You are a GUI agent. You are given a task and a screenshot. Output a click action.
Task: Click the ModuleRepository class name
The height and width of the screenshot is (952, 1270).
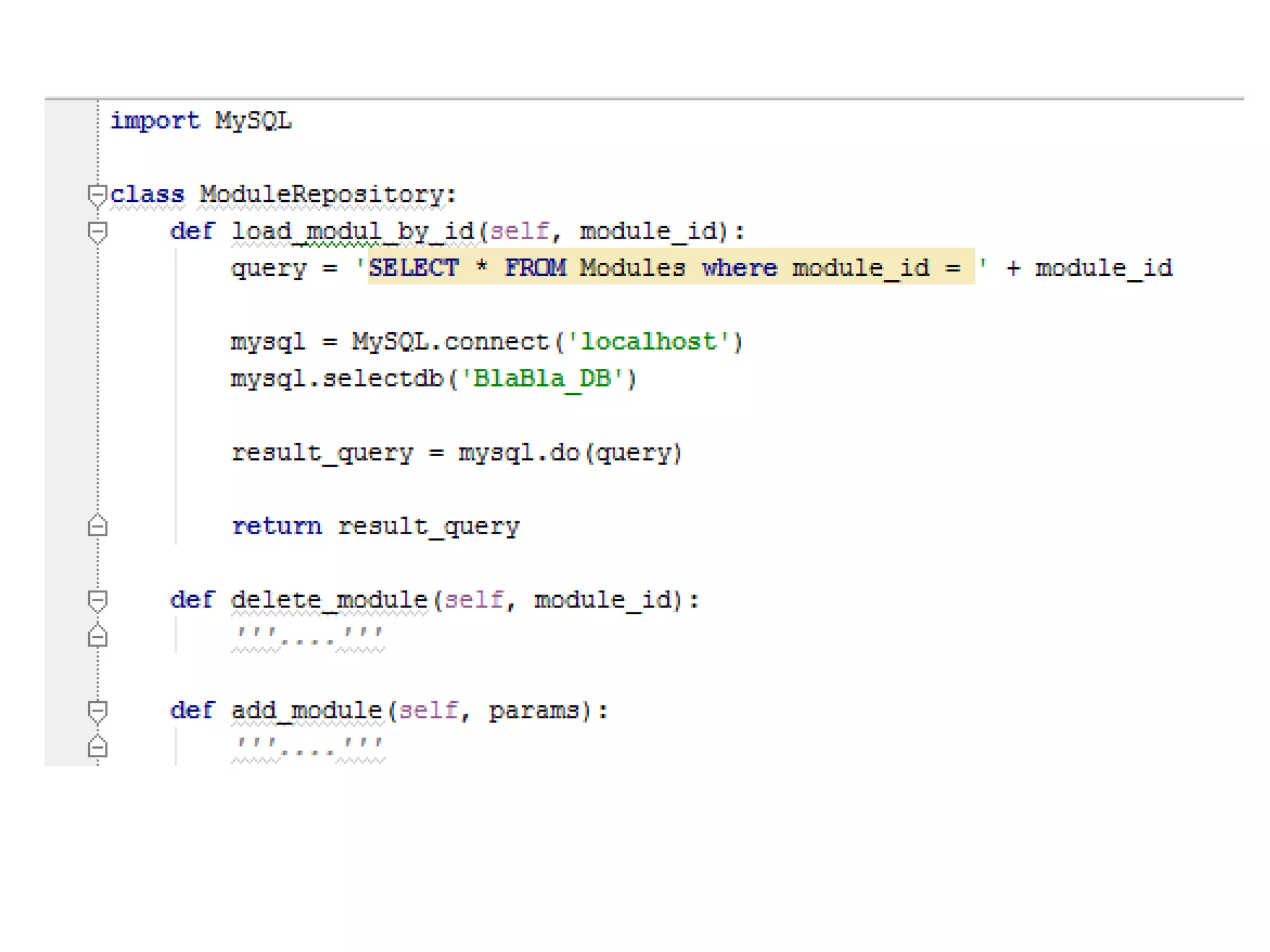point(321,195)
